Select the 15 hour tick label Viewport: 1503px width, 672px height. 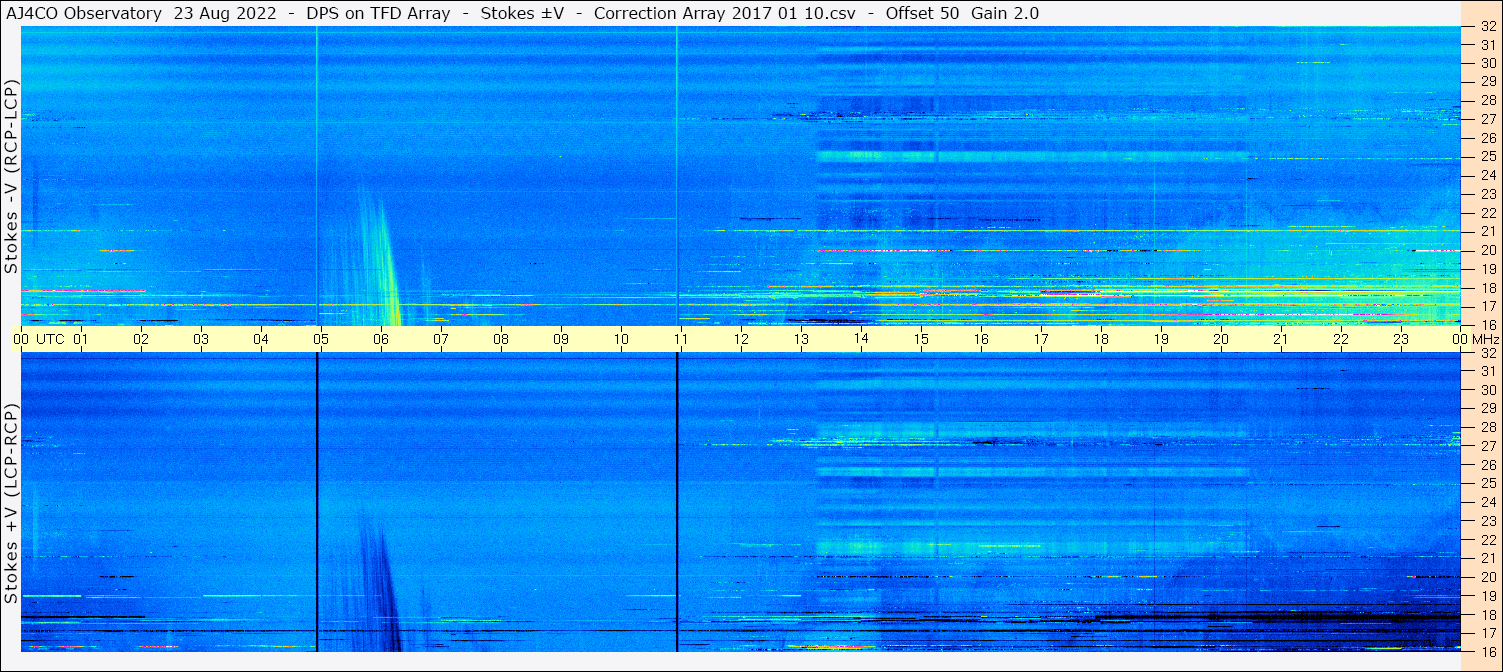(x=921, y=339)
